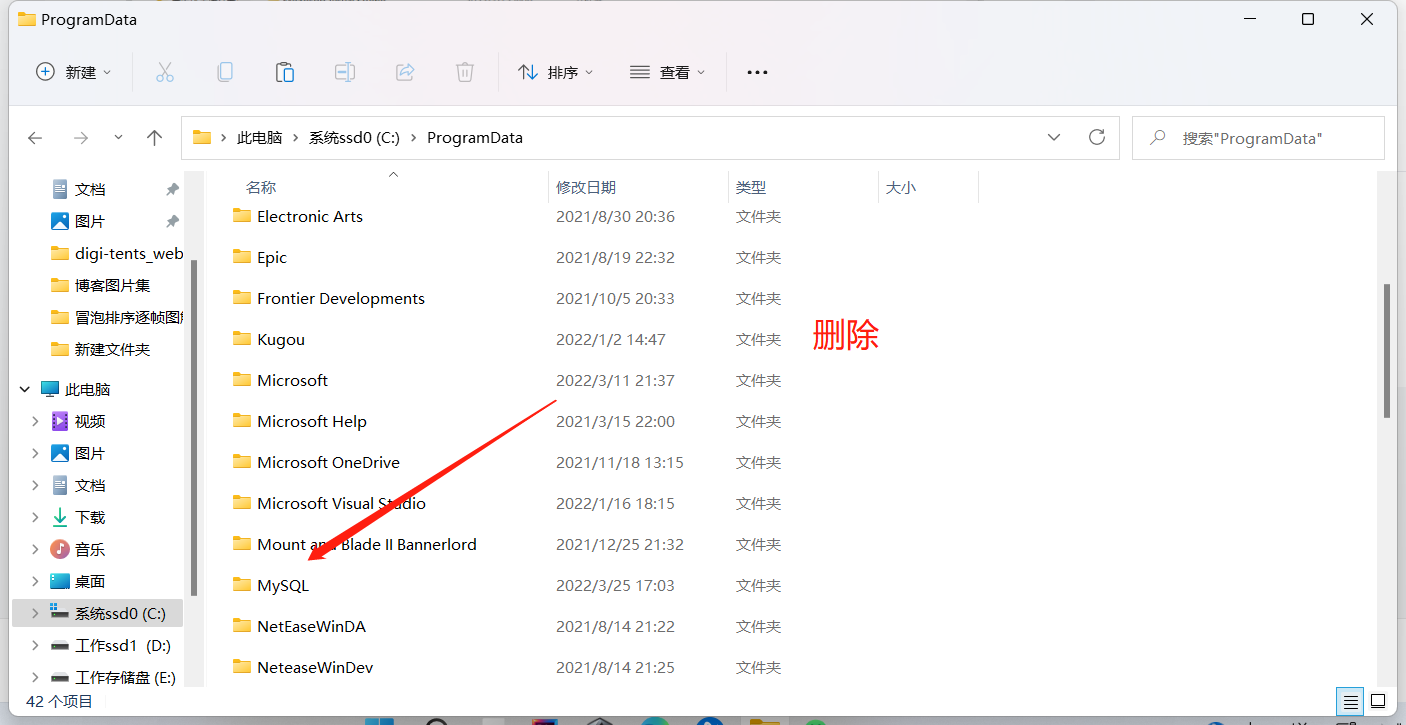Switch to details view icon in status bar

(x=1351, y=701)
